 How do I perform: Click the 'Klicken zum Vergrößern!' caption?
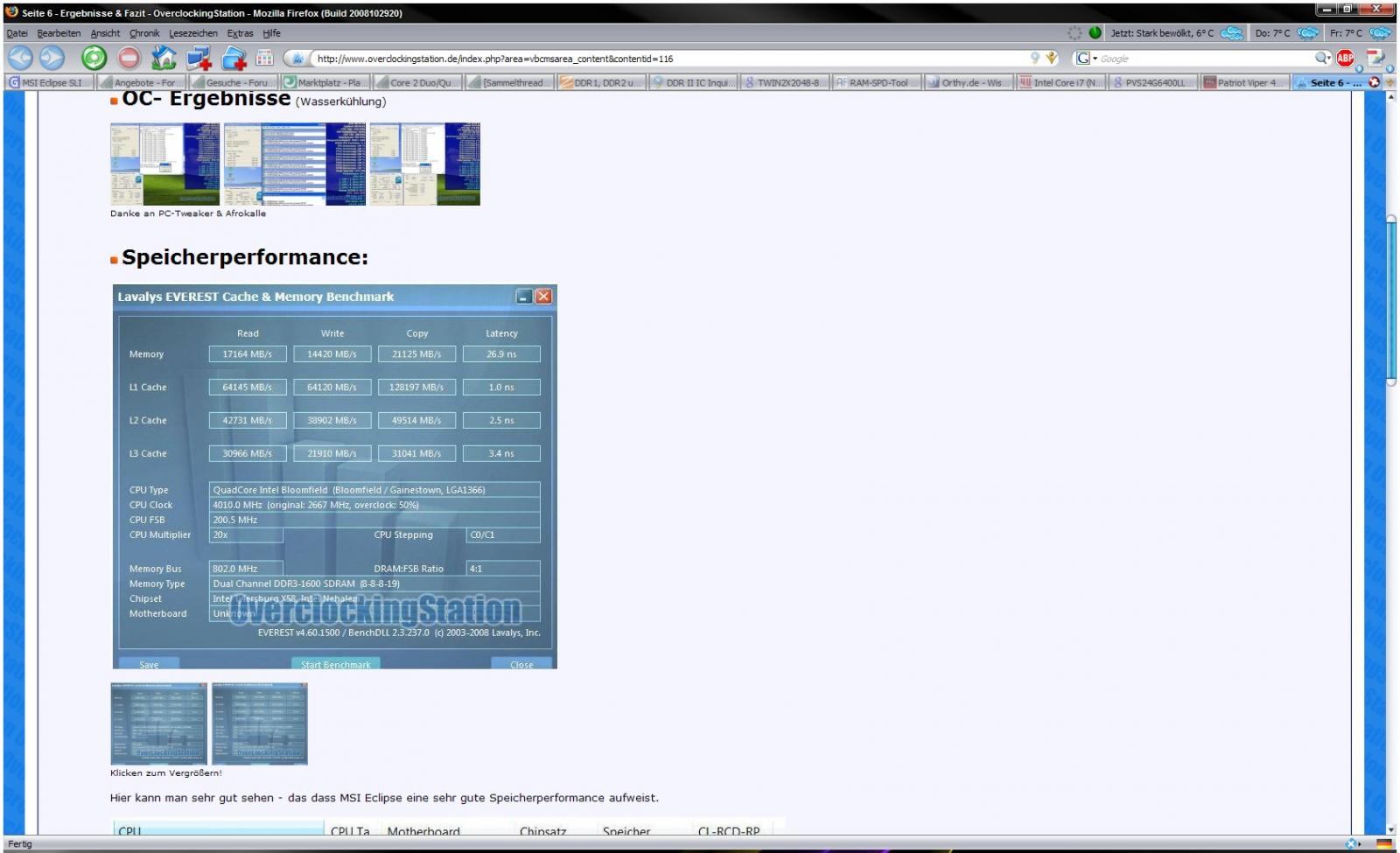pyautogui.click(x=166, y=773)
